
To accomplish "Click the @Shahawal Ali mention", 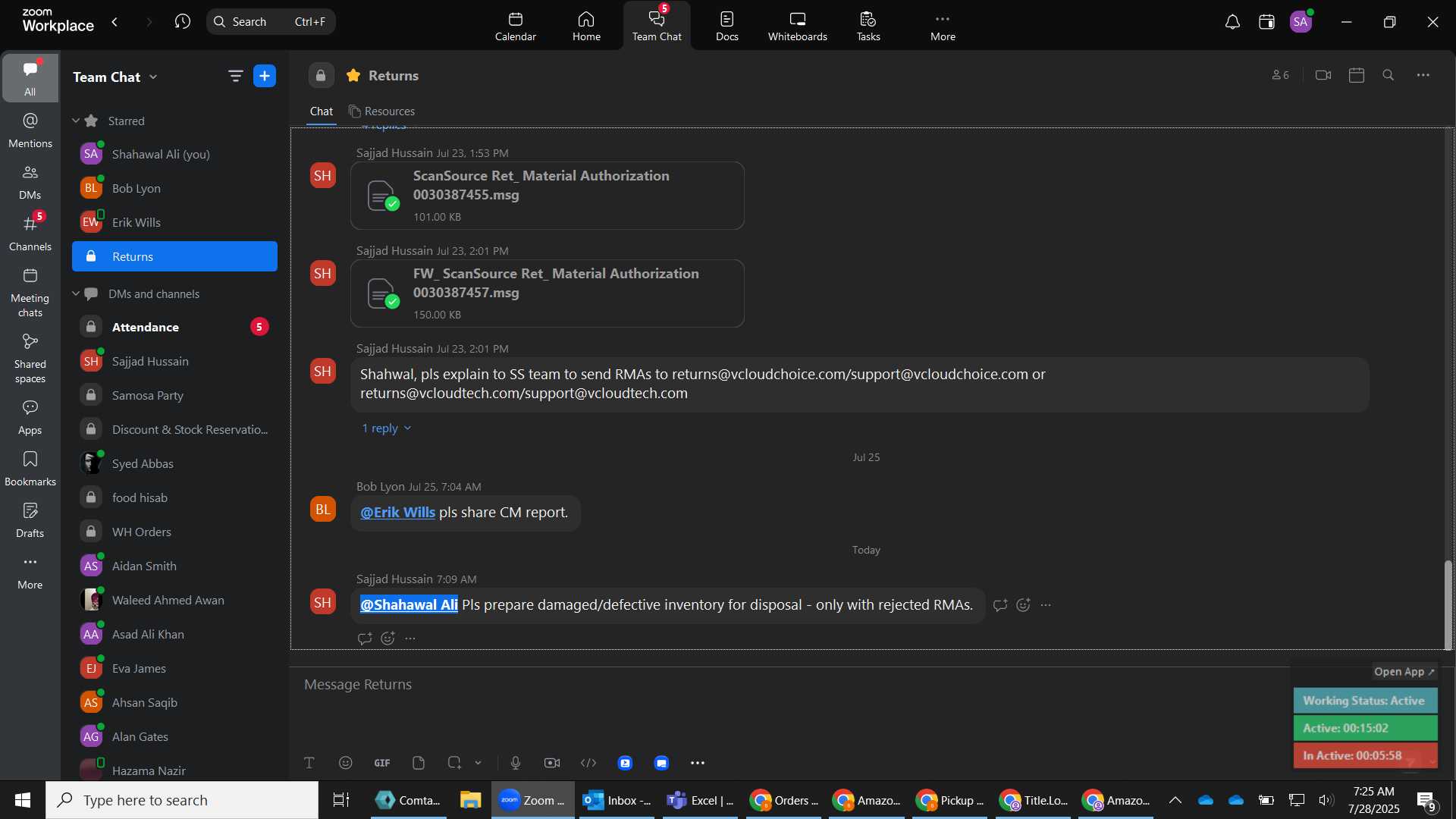I will pos(409,605).
